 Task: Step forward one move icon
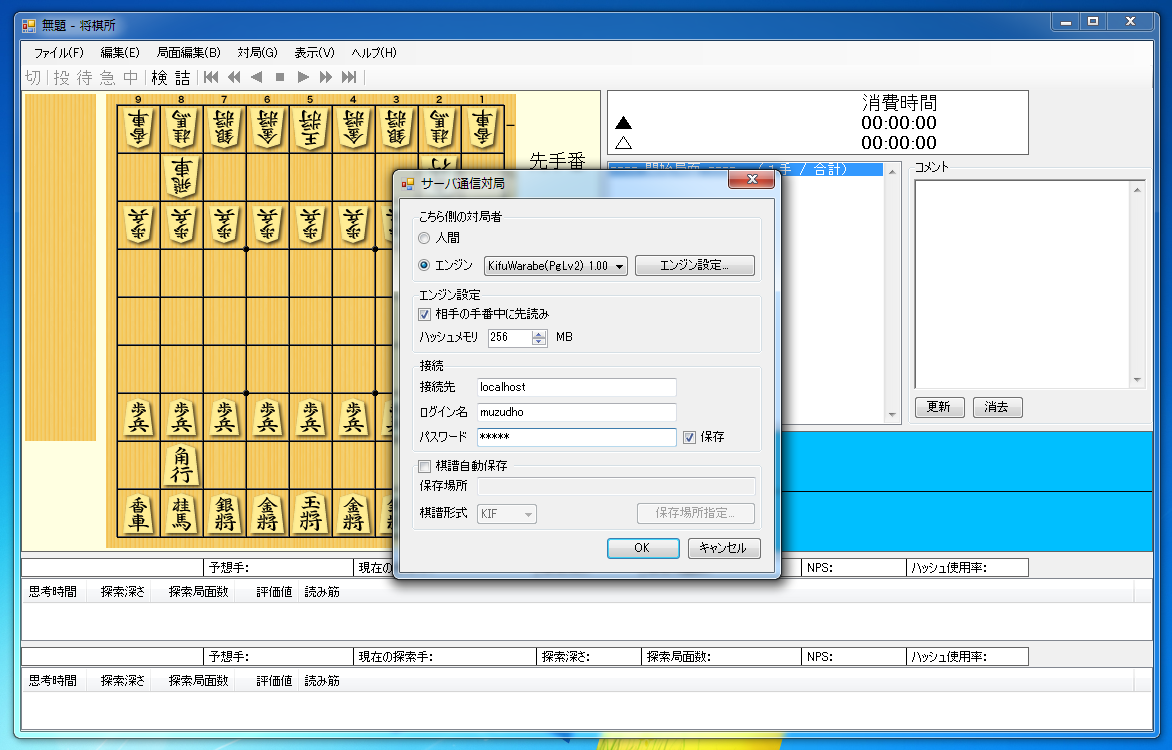click(x=303, y=77)
